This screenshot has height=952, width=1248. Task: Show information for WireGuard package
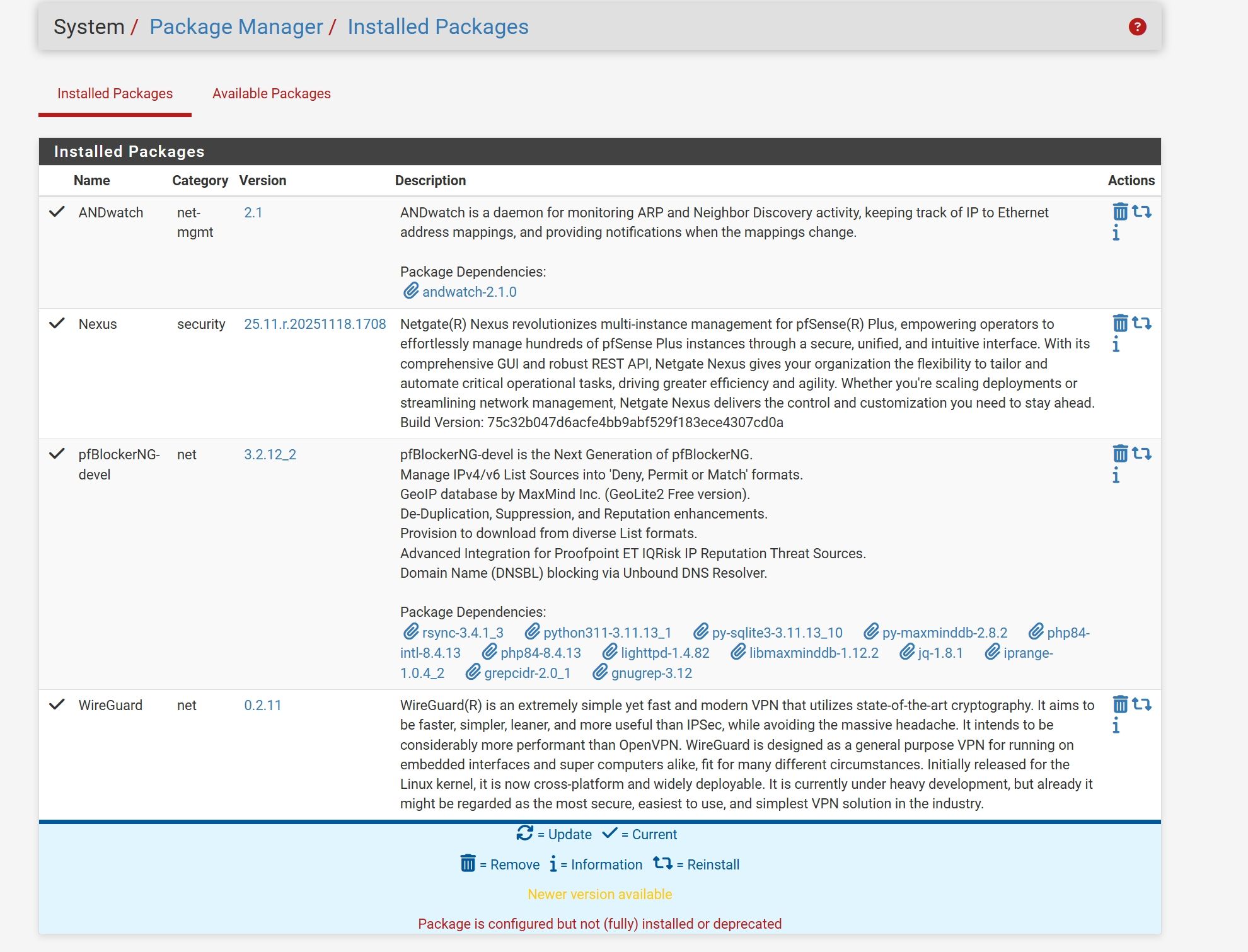(1116, 726)
